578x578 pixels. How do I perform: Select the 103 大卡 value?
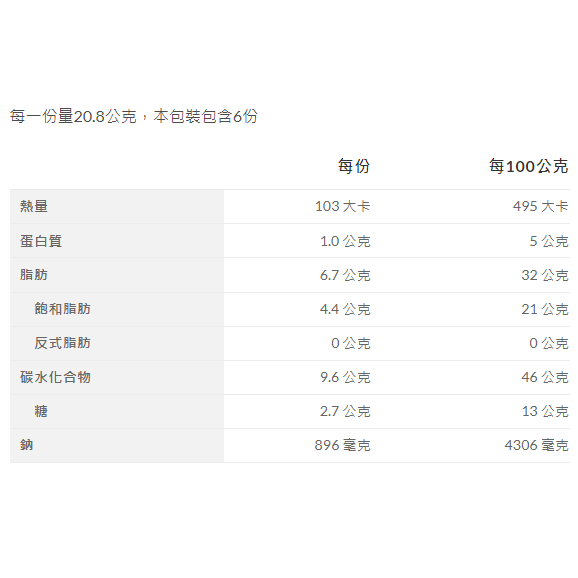click(342, 206)
